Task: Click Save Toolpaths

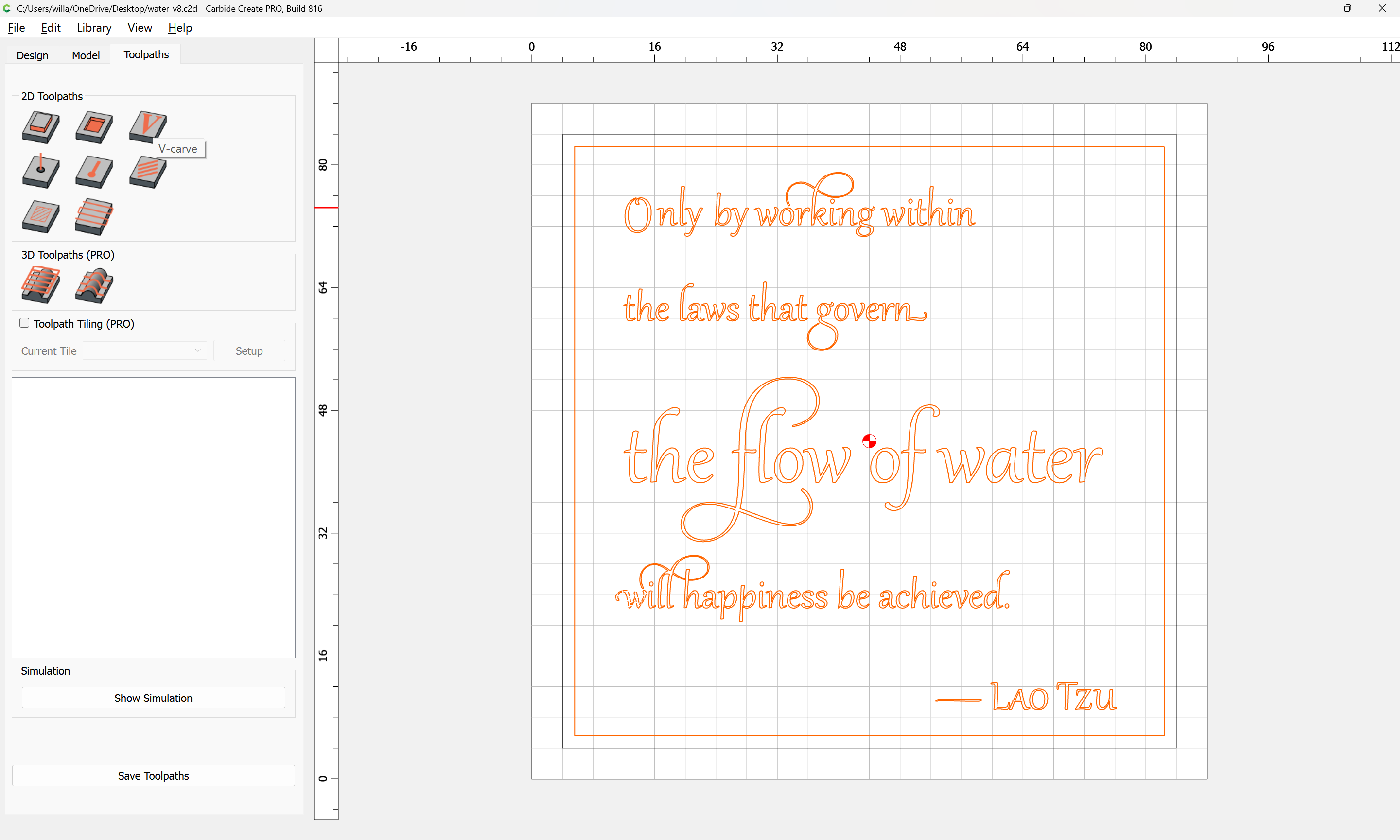Action: point(153,775)
